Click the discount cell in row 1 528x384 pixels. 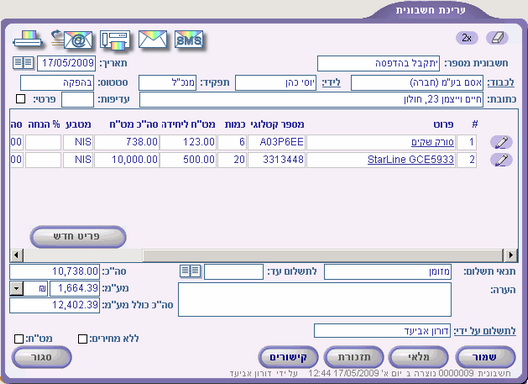click(x=43, y=142)
